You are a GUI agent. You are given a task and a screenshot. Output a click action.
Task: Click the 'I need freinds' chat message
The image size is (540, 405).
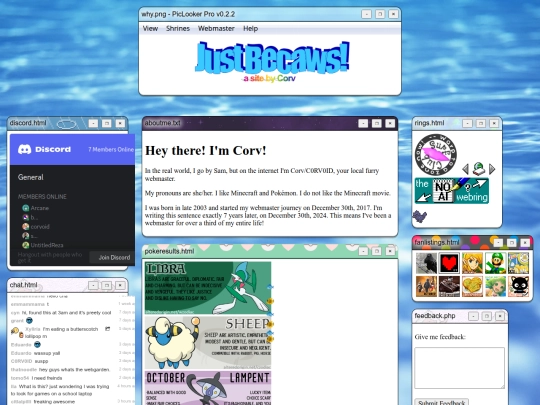click(47, 378)
